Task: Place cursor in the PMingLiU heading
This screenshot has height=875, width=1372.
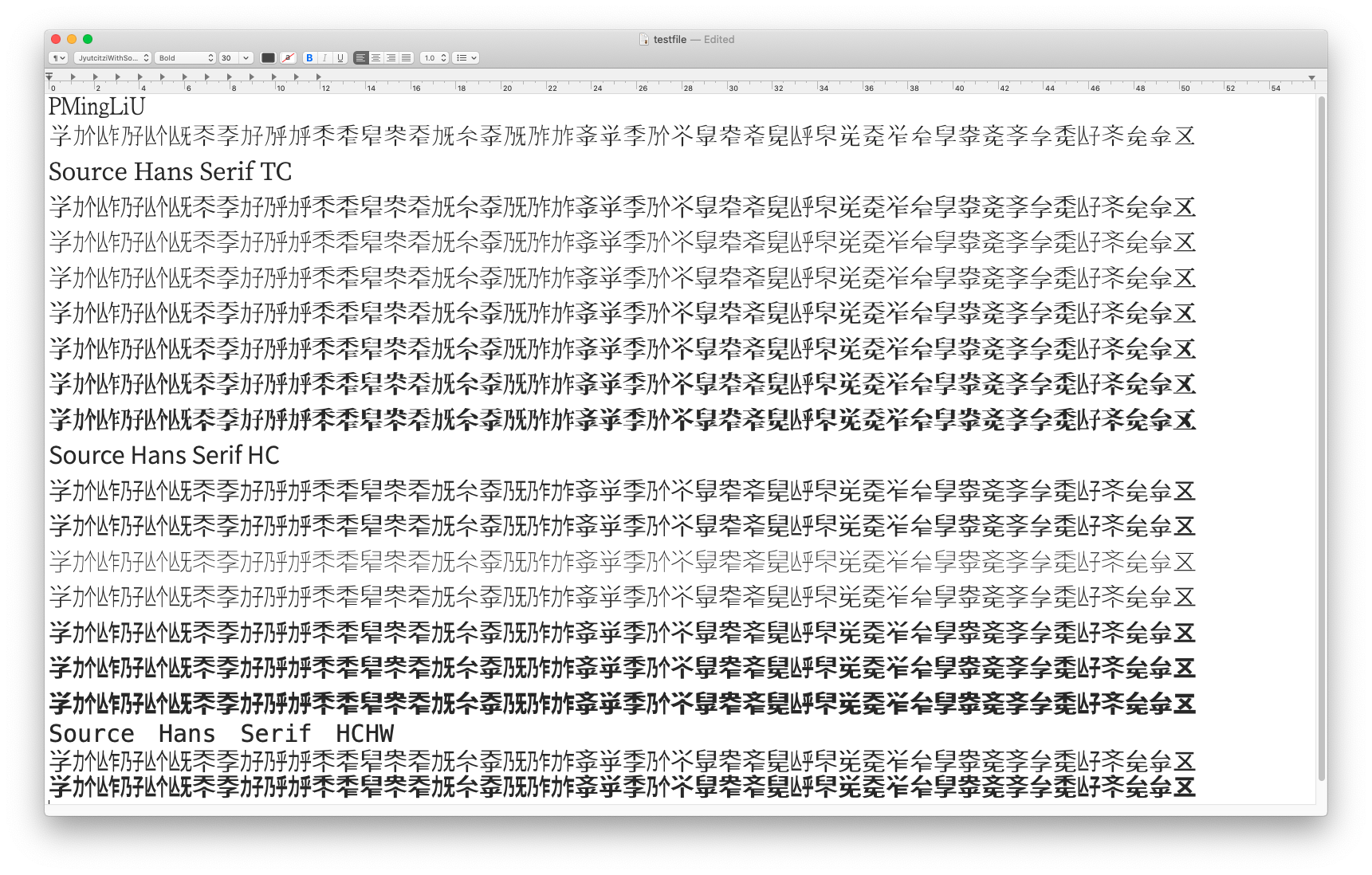Action: 96,106
